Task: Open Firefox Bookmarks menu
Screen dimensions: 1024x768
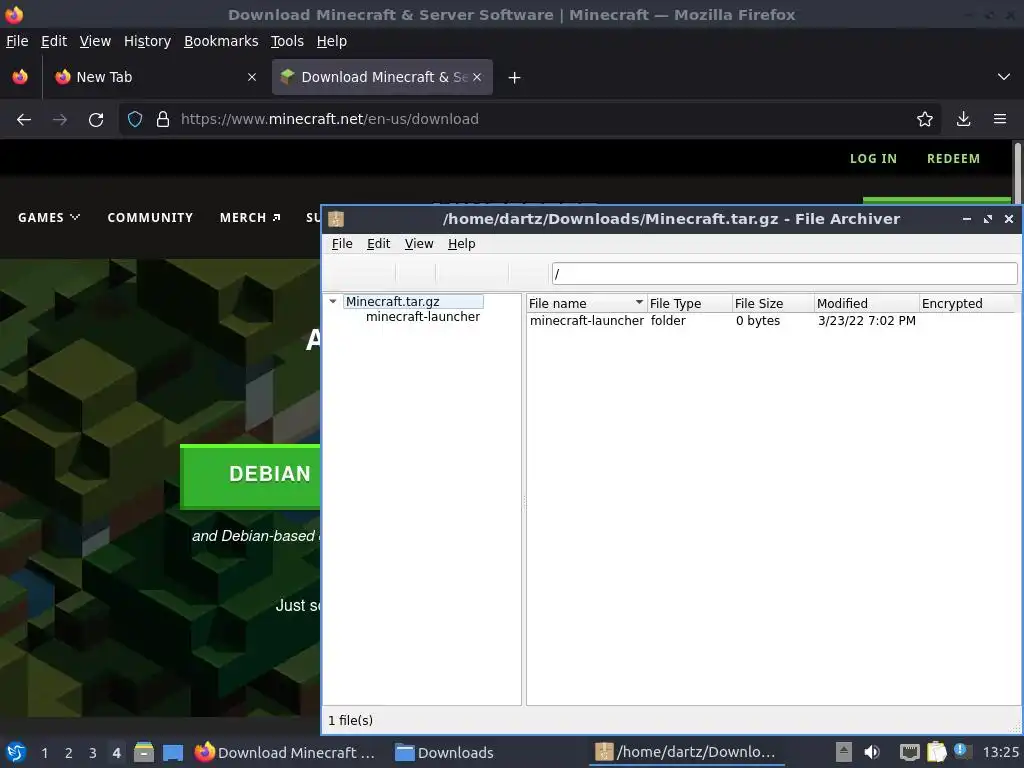Action: pos(221,41)
